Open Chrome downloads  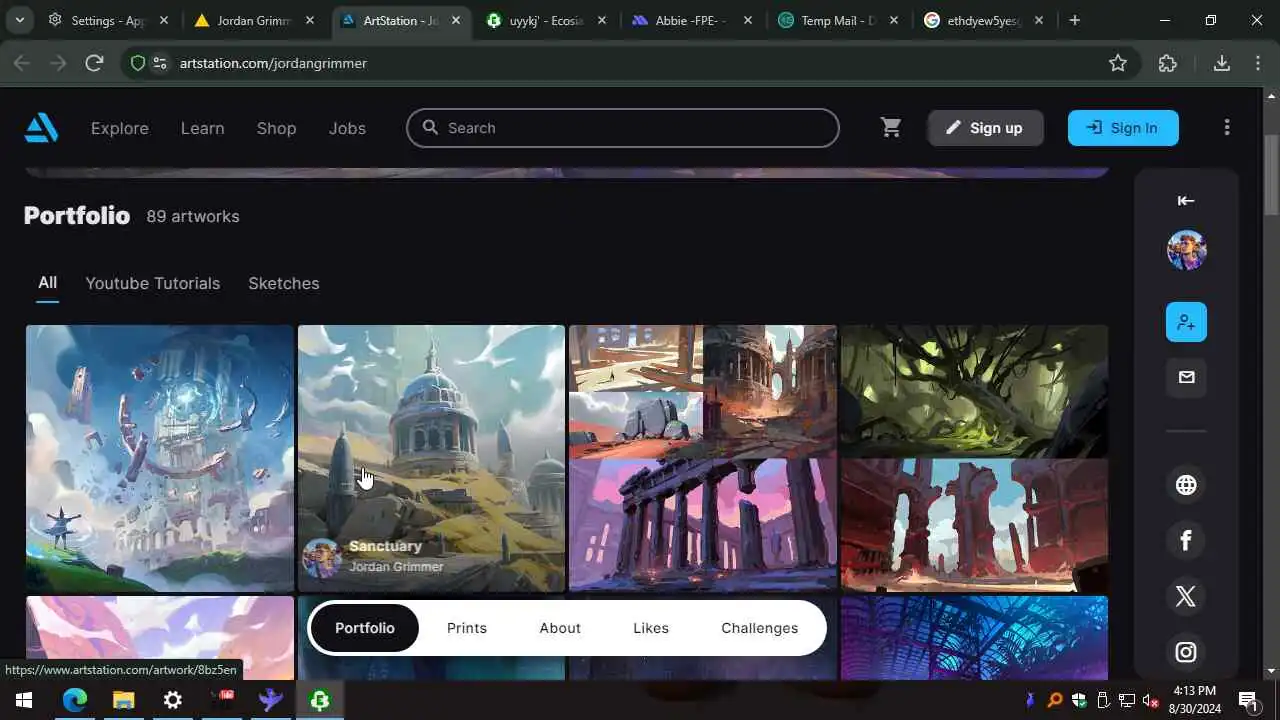click(x=1222, y=63)
